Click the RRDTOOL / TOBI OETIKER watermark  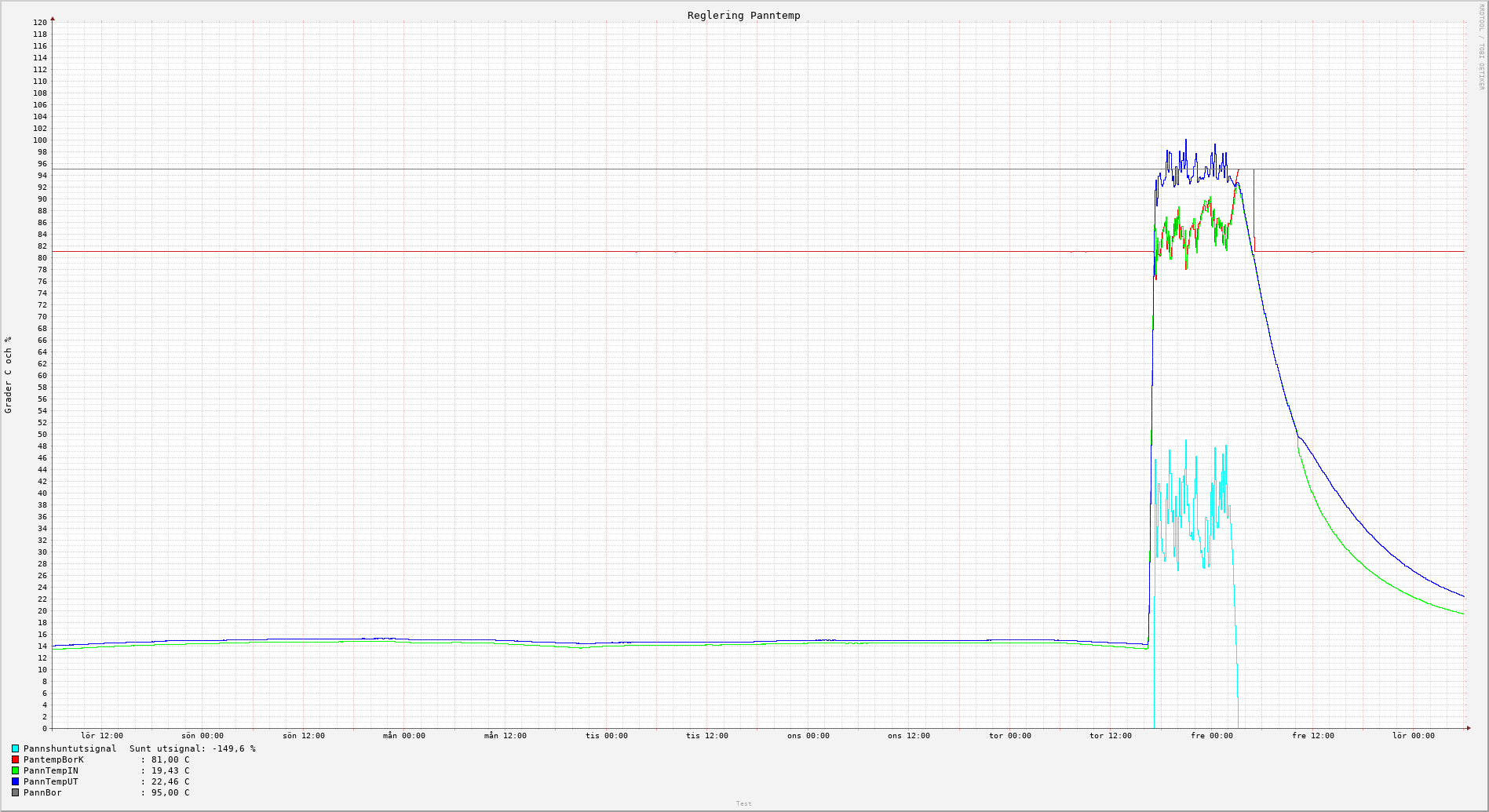tap(1481, 47)
